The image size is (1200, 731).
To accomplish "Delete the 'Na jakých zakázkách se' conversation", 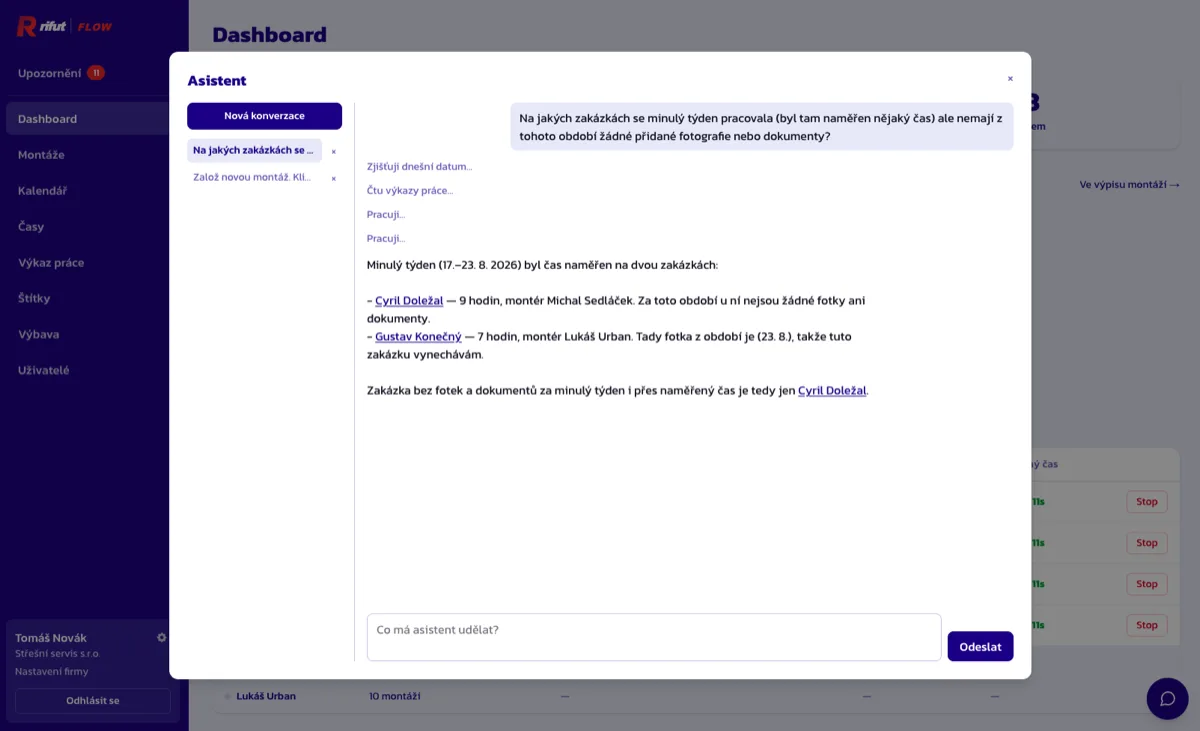I will (334, 152).
